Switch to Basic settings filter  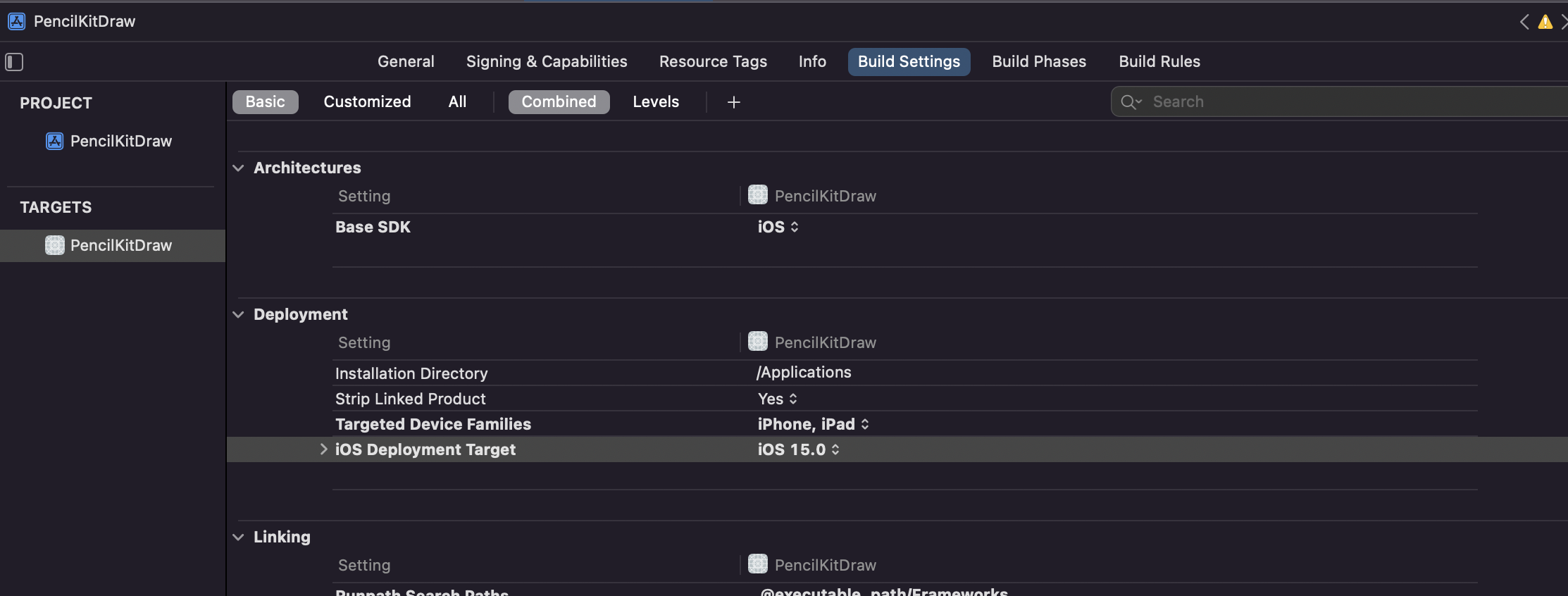265,101
